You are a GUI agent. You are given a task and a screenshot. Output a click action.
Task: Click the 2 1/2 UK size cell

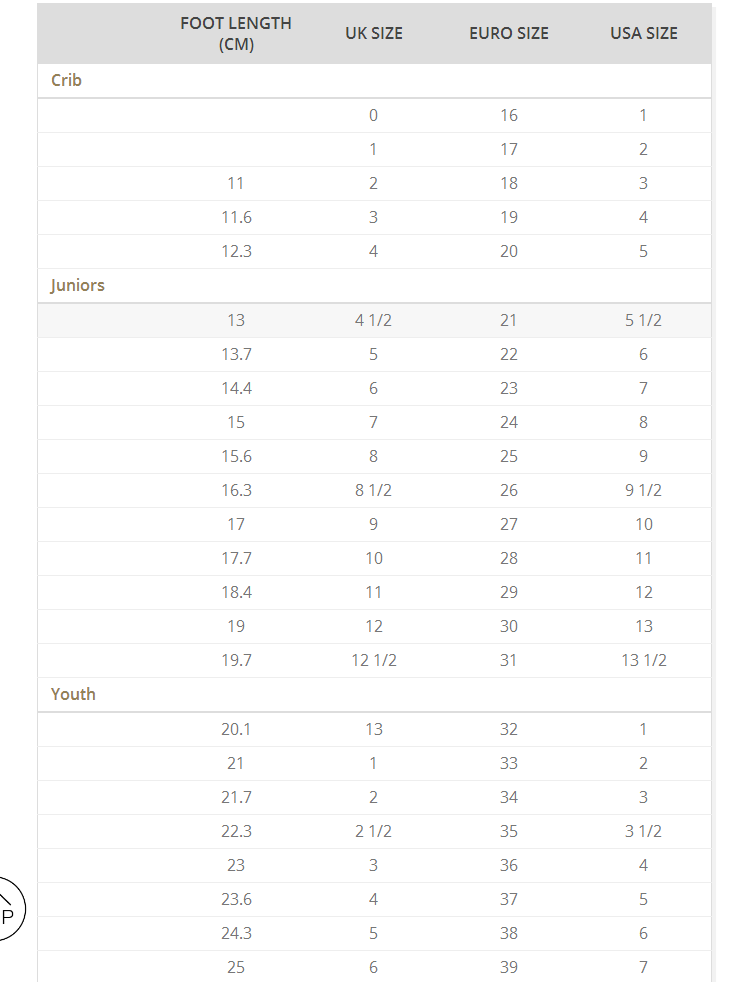coord(374,831)
